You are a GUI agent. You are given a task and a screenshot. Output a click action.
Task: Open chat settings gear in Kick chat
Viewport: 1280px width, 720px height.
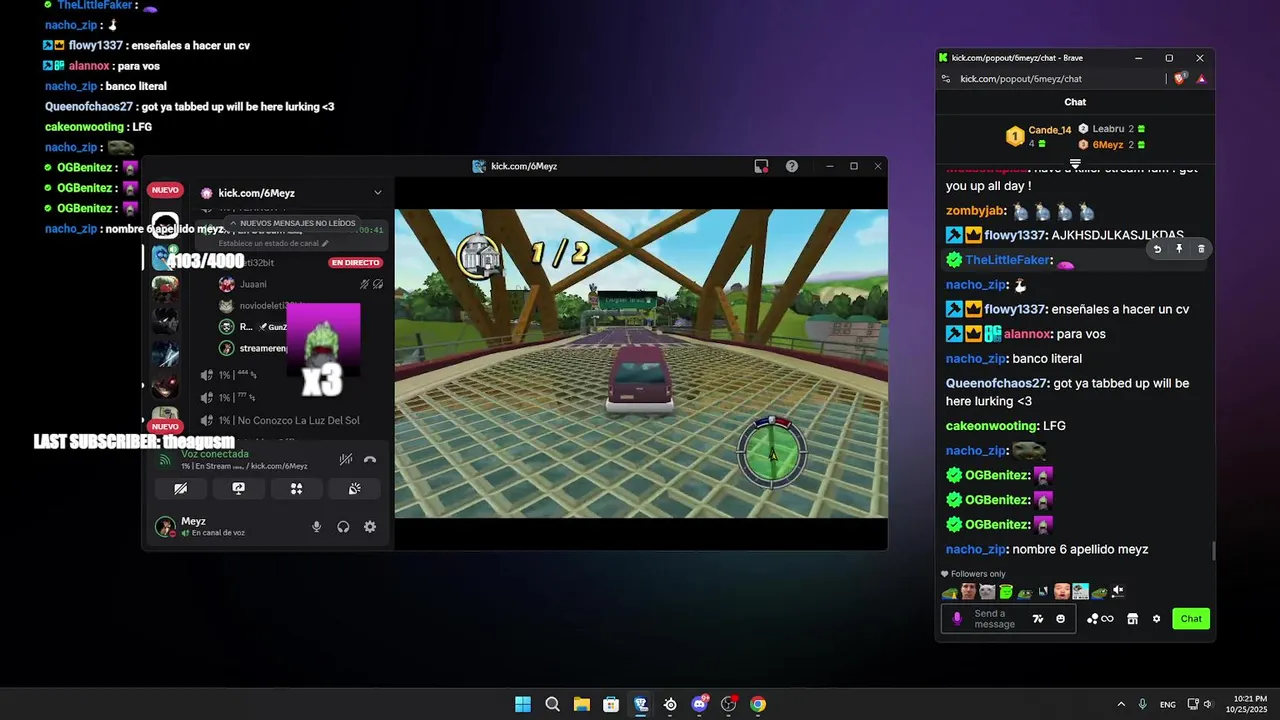1156,619
